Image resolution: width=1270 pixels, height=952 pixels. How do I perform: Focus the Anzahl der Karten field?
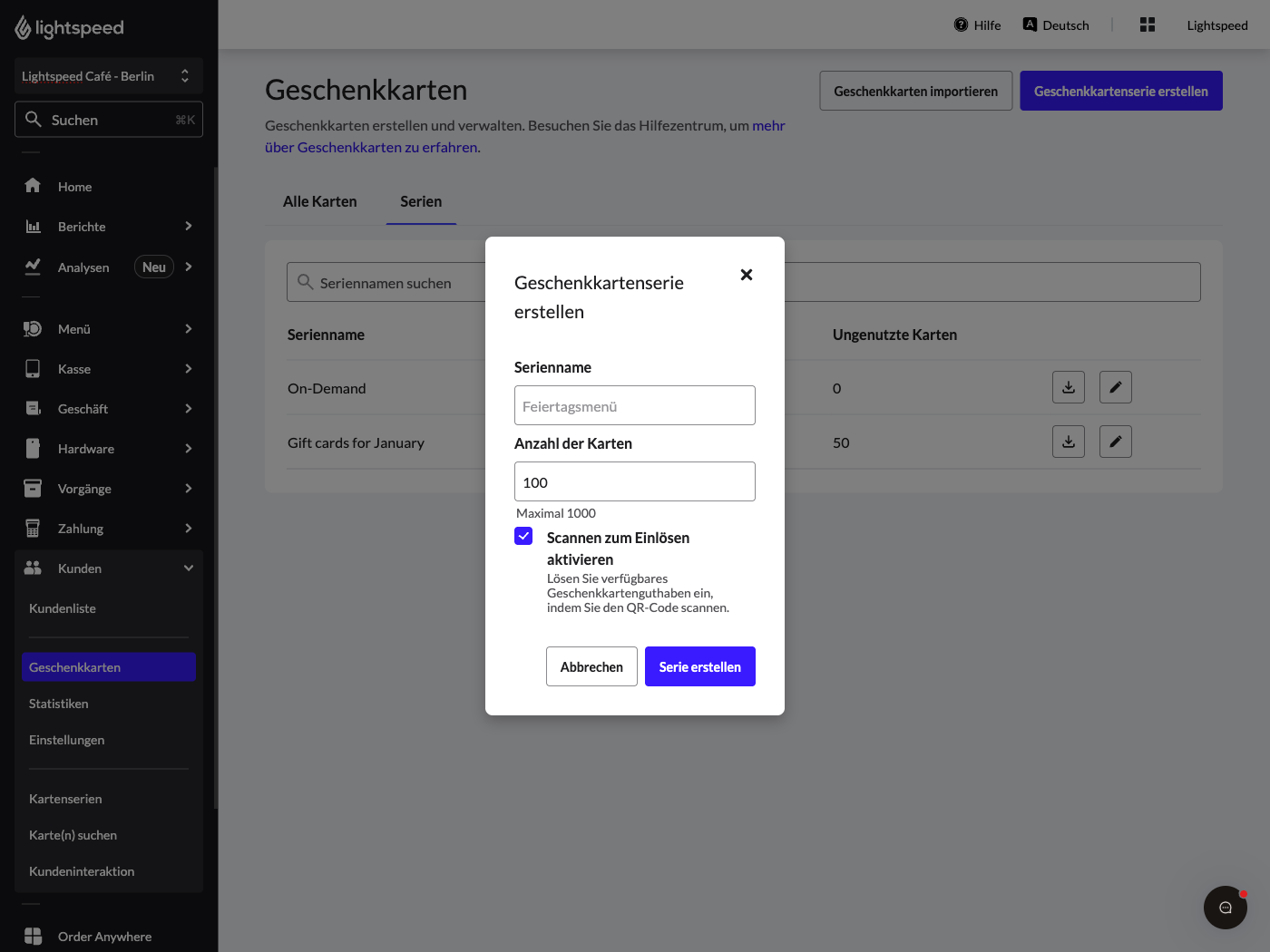[x=635, y=481]
